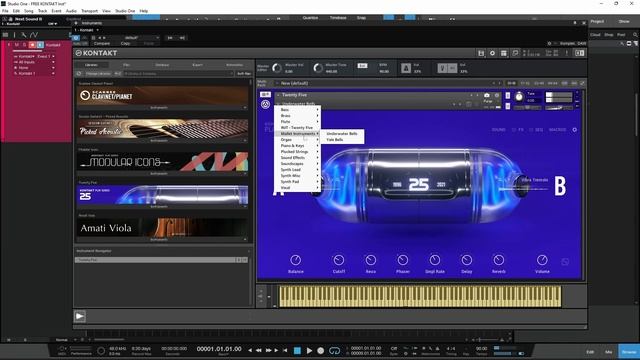Click the instrument NI round logo icon

pyautogui.click(x=265, y=104)
